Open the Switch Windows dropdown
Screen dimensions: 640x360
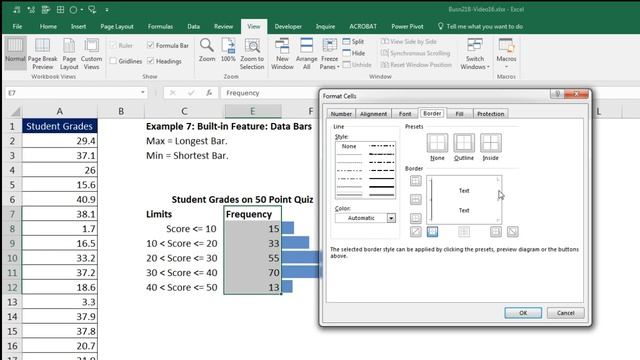[475, 54]
